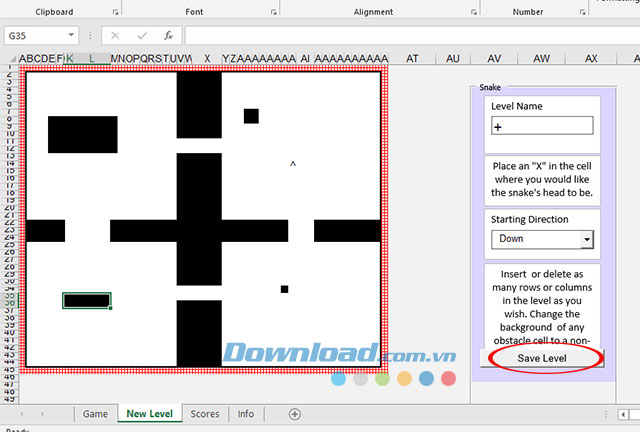The height and width of the screenshot is (432, 640).
Task: Click the selected black cell G35
Action: point(87,301)
